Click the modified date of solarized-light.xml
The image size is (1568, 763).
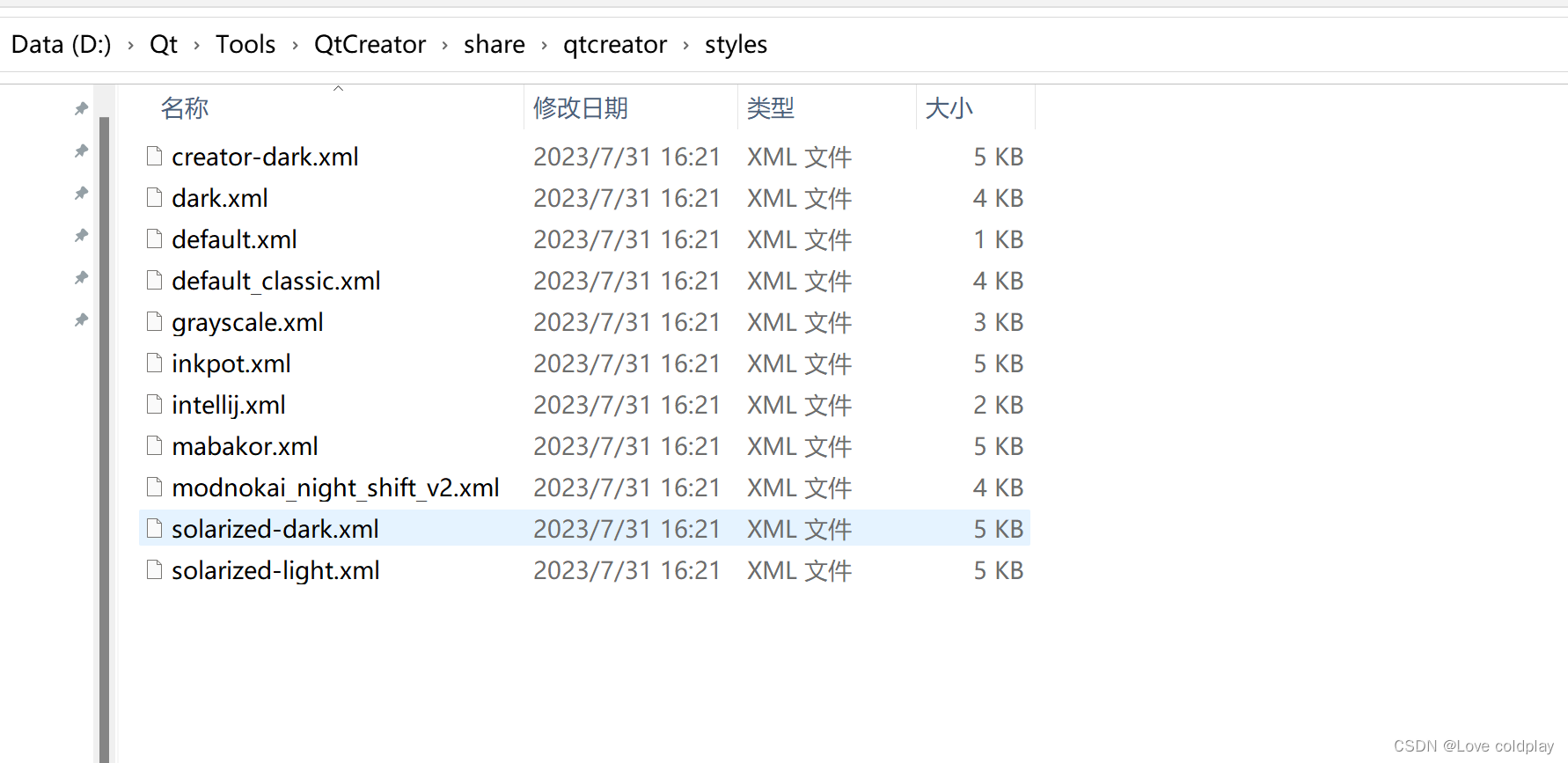[626, 570]
